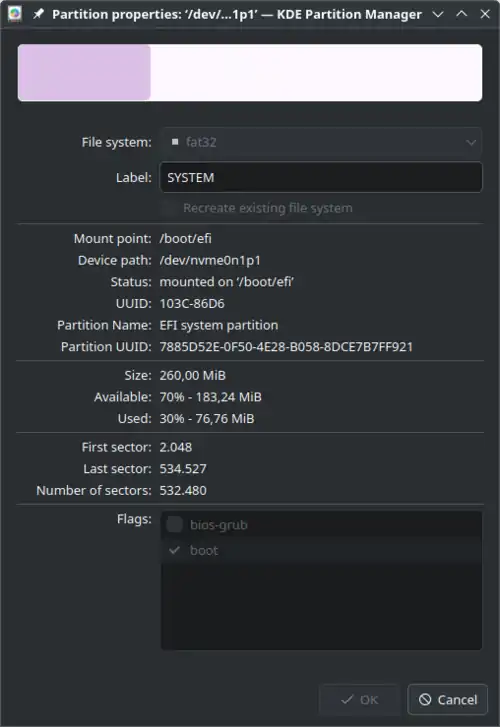
Task: Minimize the Partition properties window
Action: [x=437, y=14]
